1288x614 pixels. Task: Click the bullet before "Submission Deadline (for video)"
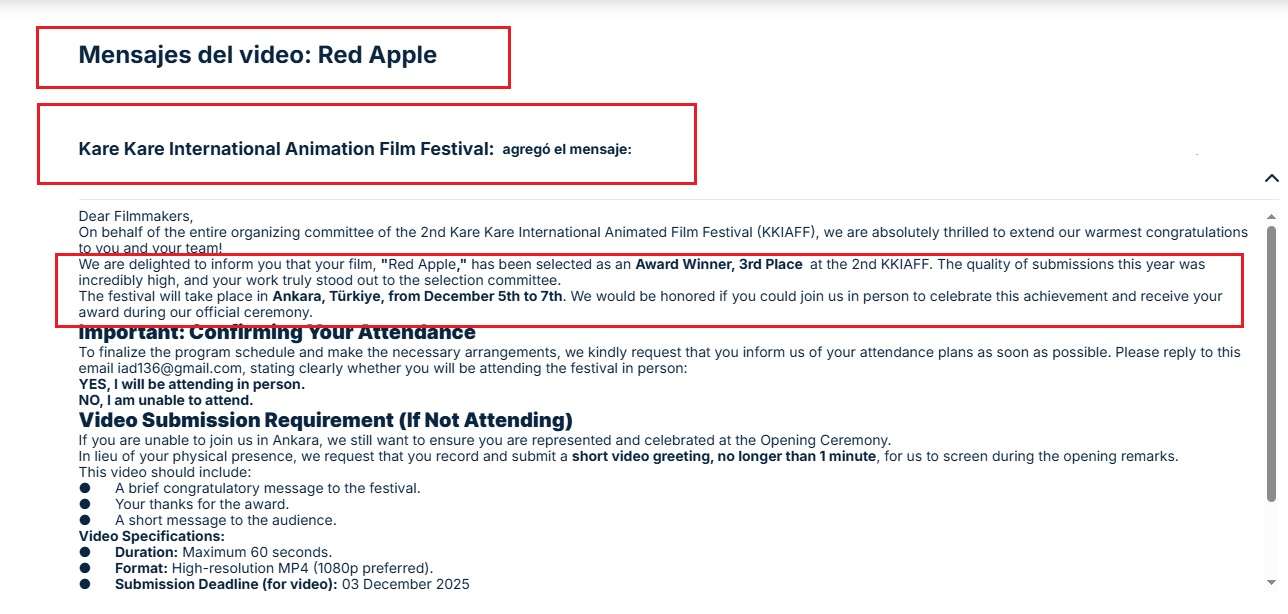click(85, 584)
